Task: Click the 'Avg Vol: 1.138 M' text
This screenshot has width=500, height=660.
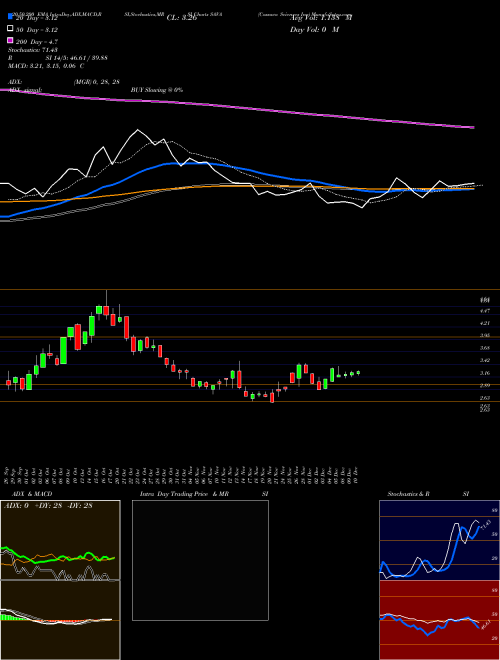Action: pyautogui.click(x=321, y=18)
